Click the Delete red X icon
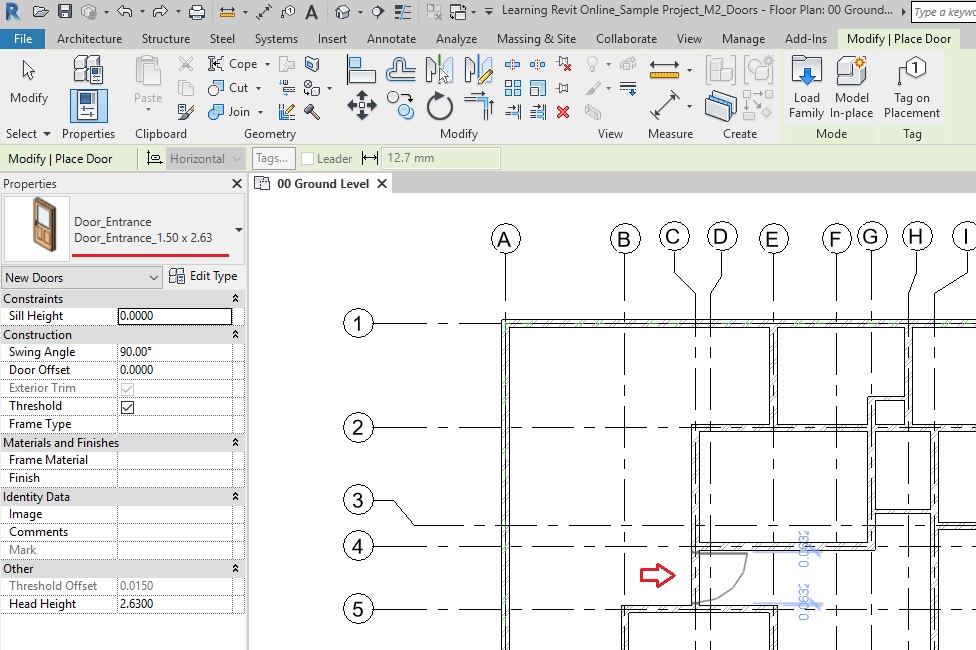The width and height of the screenshot is (976, 650). point(563,112)
